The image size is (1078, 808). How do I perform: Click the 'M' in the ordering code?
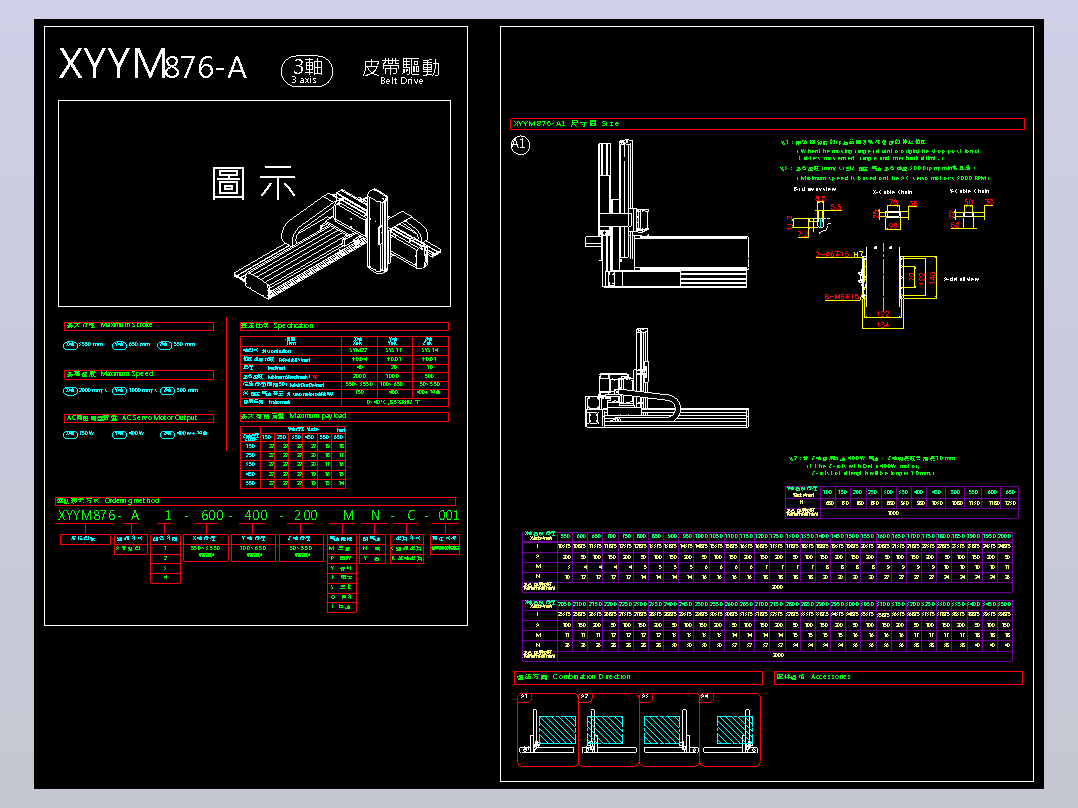click(x=349, y=516)
